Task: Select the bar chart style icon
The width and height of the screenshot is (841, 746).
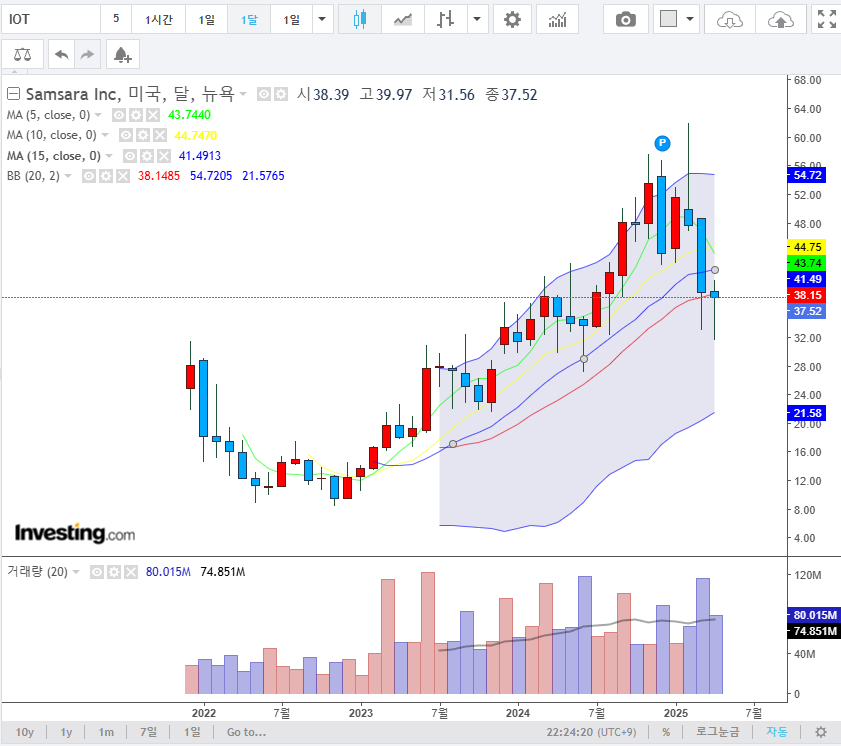Action: (446, 20)
